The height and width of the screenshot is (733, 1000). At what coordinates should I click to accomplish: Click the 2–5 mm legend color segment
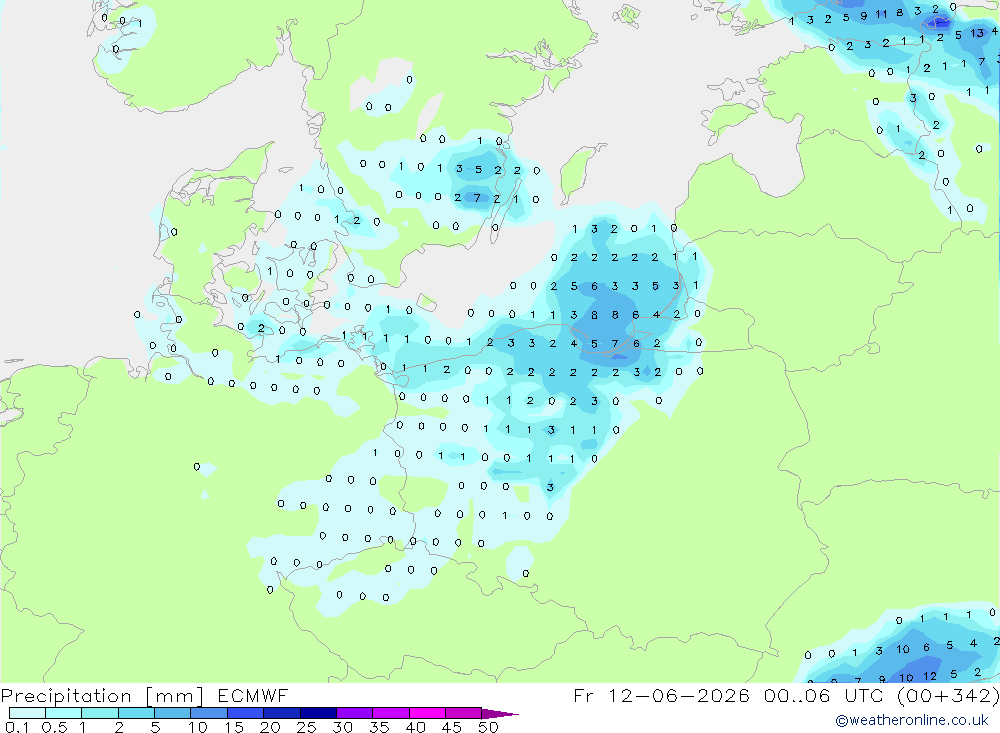point(136,713)
